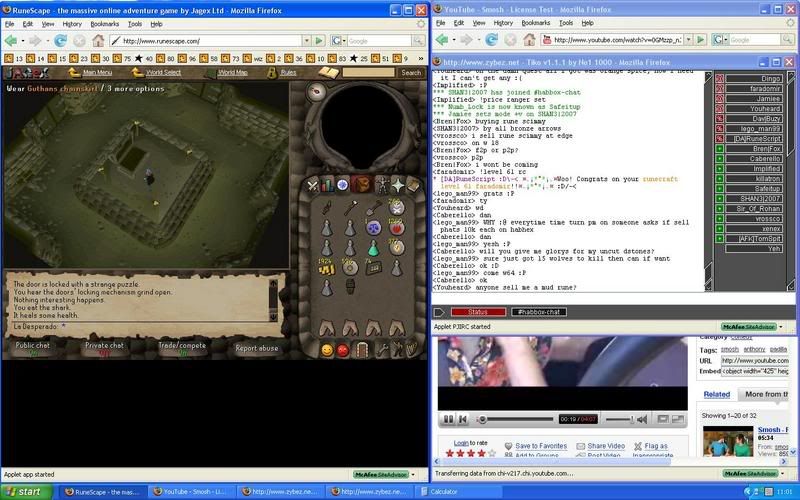Open the Emotes running-man tab
The image size is (800, 500).
pos(396,350)
